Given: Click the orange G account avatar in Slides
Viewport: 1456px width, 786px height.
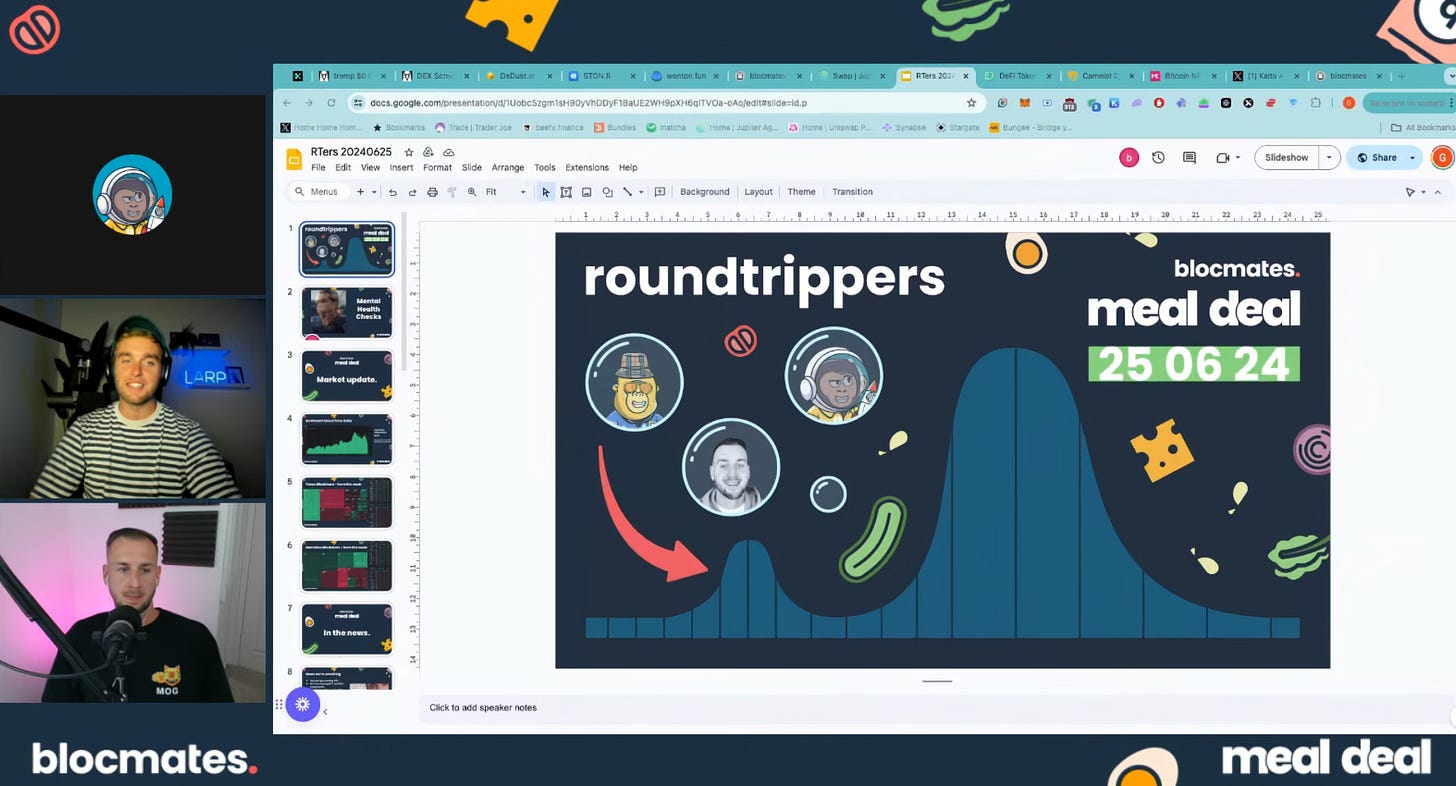Looking at the screenshot, I should (x=1441, y=157).
